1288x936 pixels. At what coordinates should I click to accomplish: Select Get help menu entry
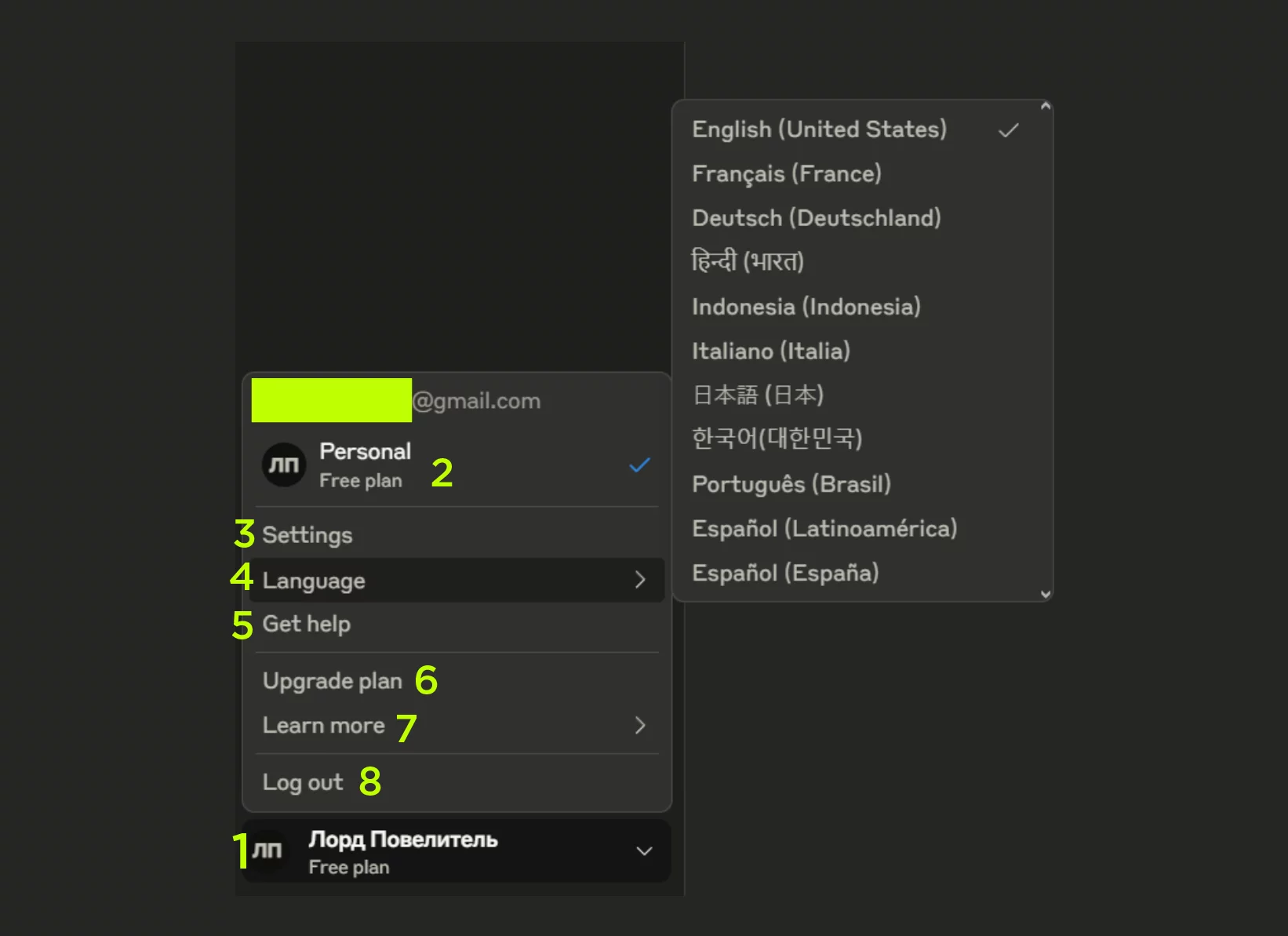point(307,625)
